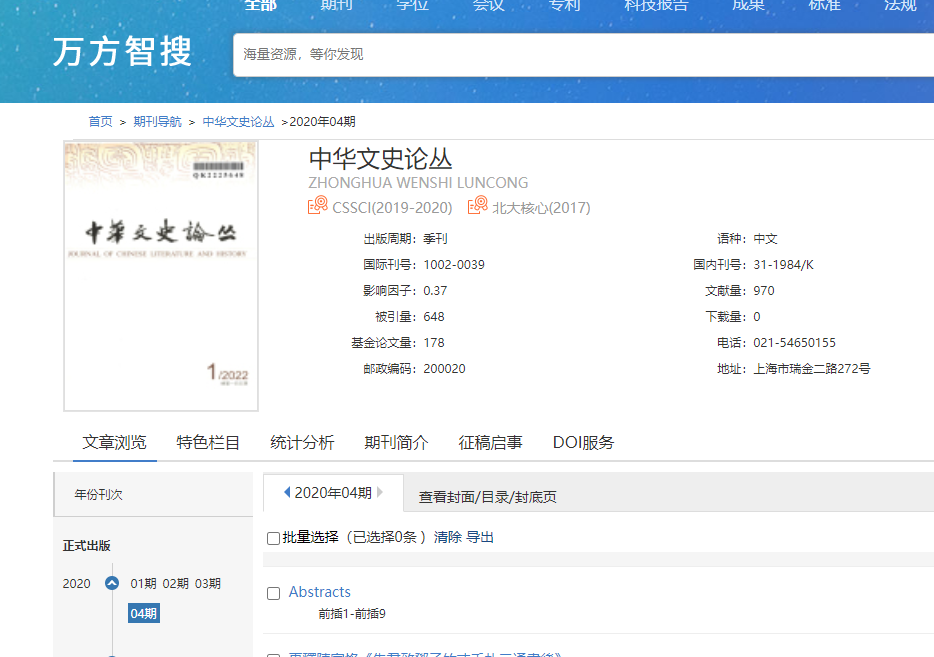934x657 pixels.
Task: Click the search box 海量资源，等你发现
Action: (x=580, y=54)
